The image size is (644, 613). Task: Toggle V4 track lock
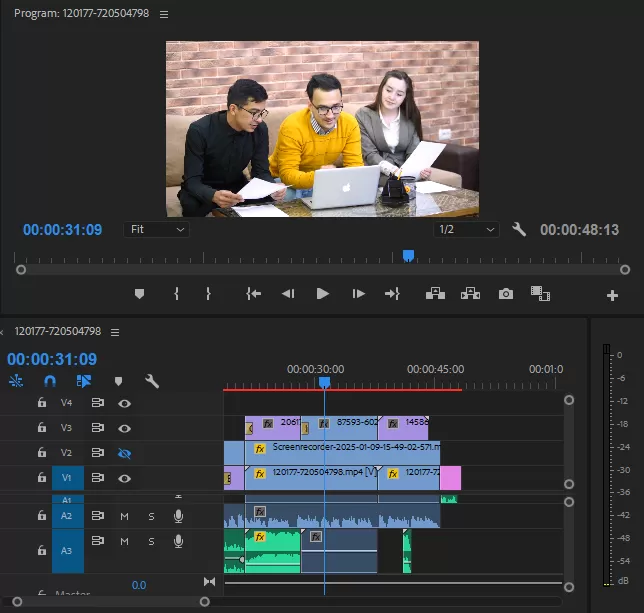click(42, 402)
